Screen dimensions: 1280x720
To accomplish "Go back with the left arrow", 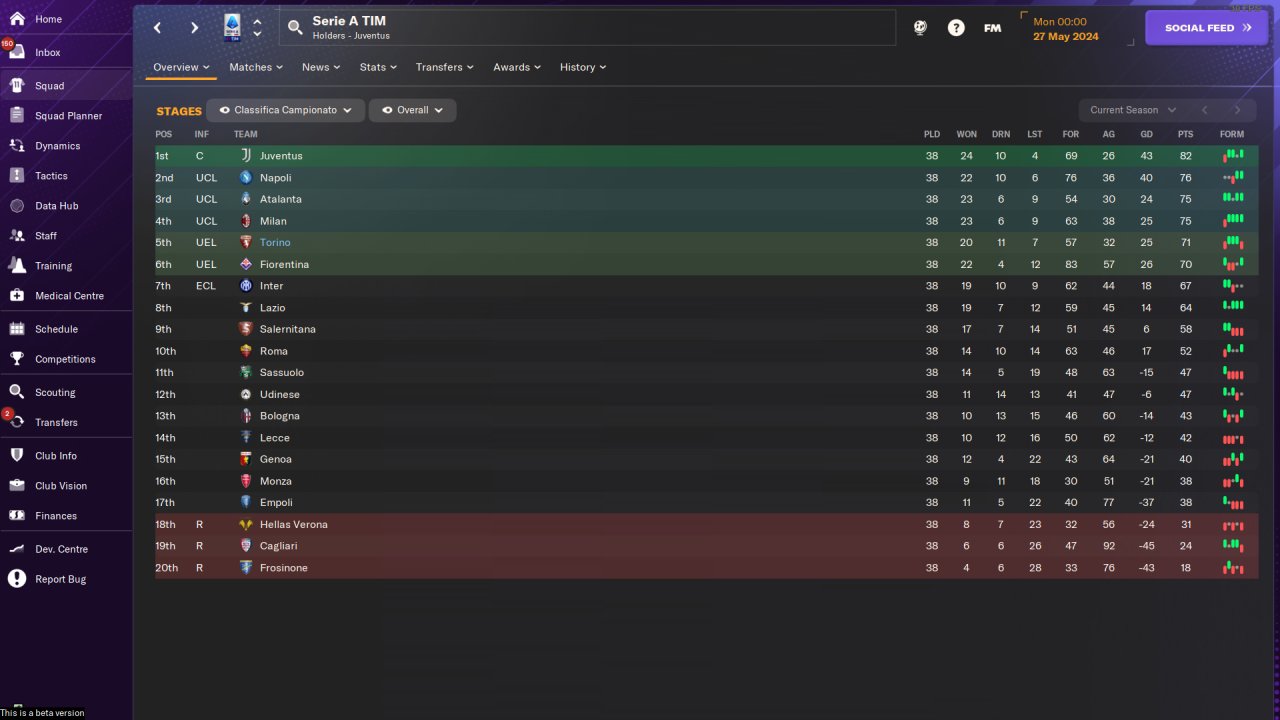I will point(157,28).
